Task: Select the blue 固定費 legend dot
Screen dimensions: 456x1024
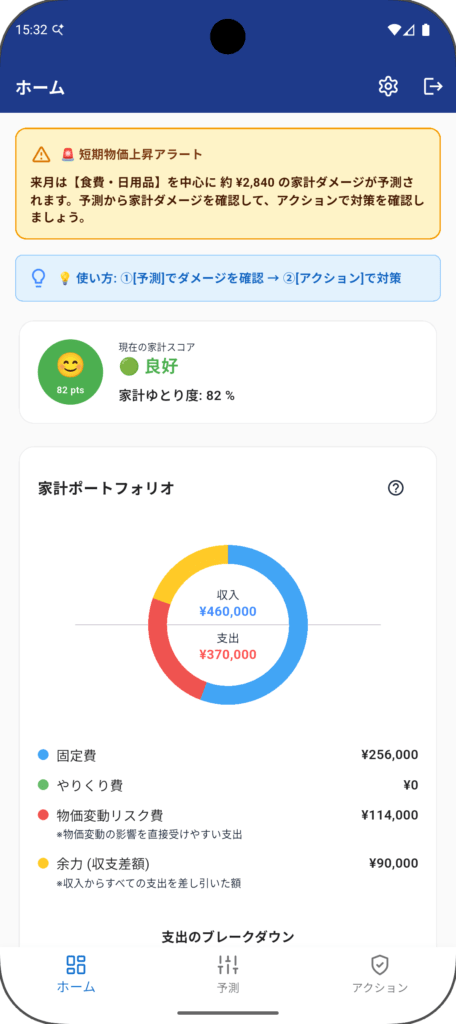Action: coord(44,755)
